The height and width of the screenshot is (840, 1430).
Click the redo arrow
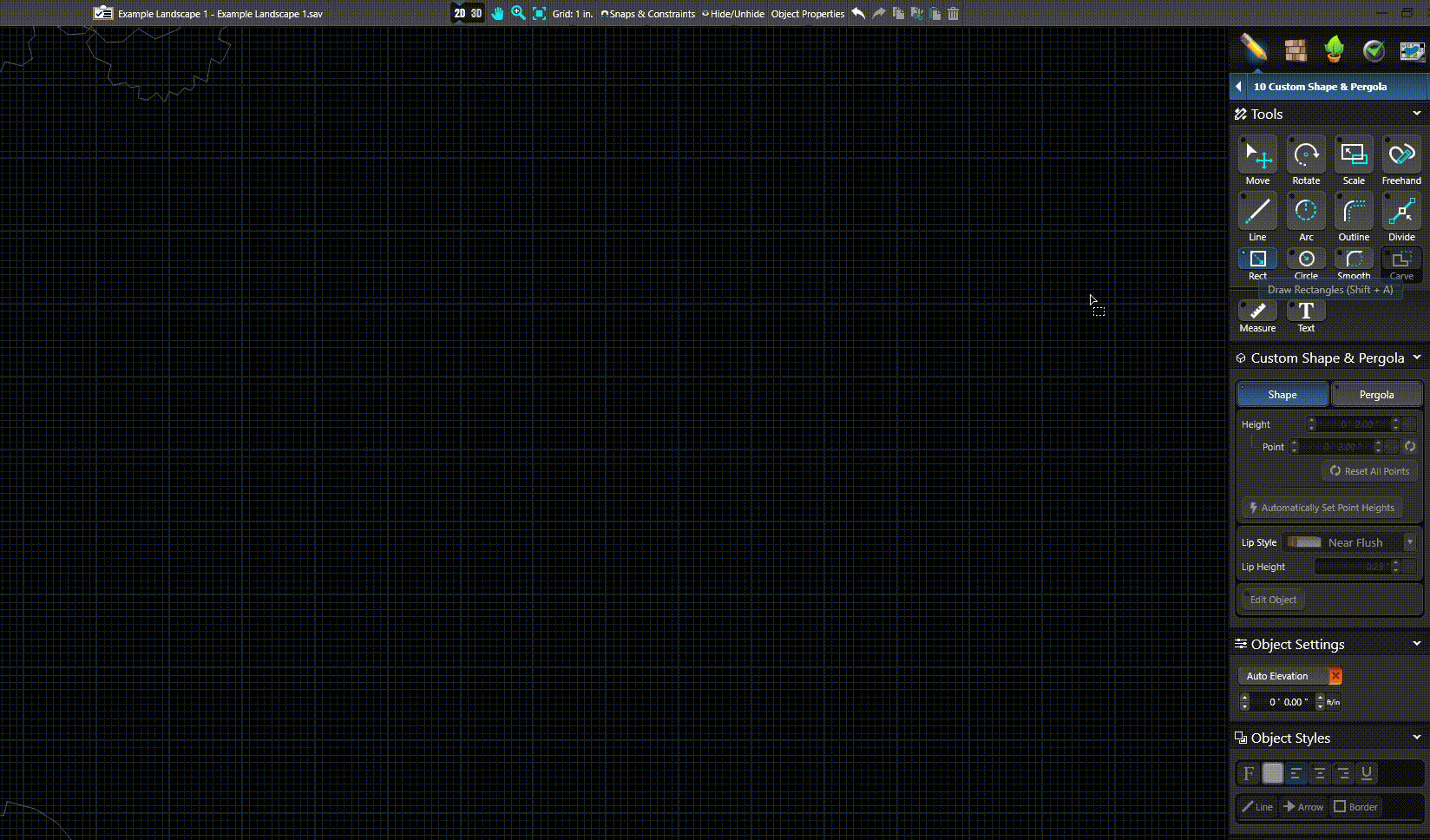878,13
